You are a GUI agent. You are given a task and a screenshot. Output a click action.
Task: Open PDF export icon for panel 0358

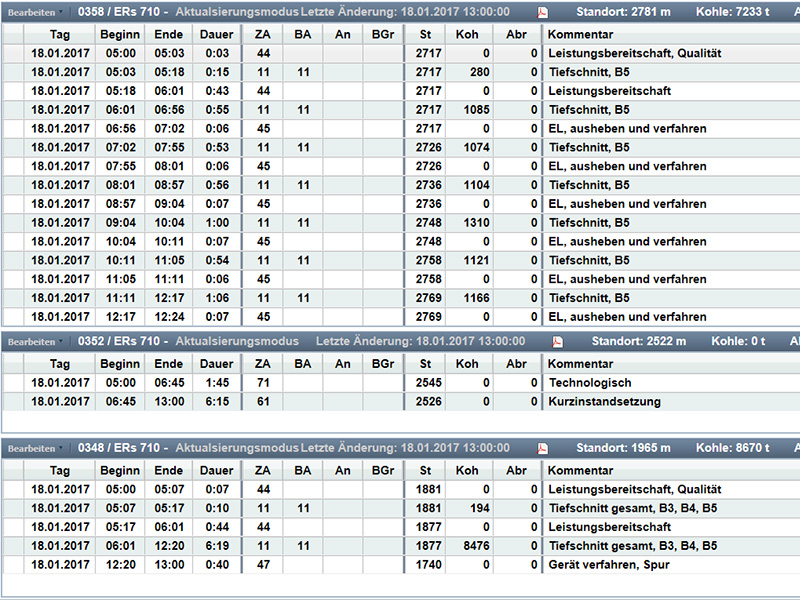pyautogui.click(x=544, y=13)
